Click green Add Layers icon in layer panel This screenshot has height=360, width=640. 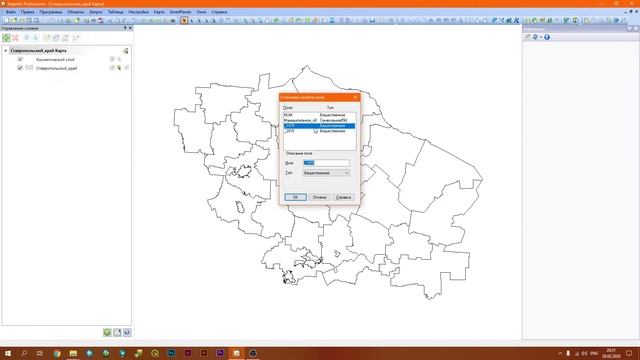point(6,38)
